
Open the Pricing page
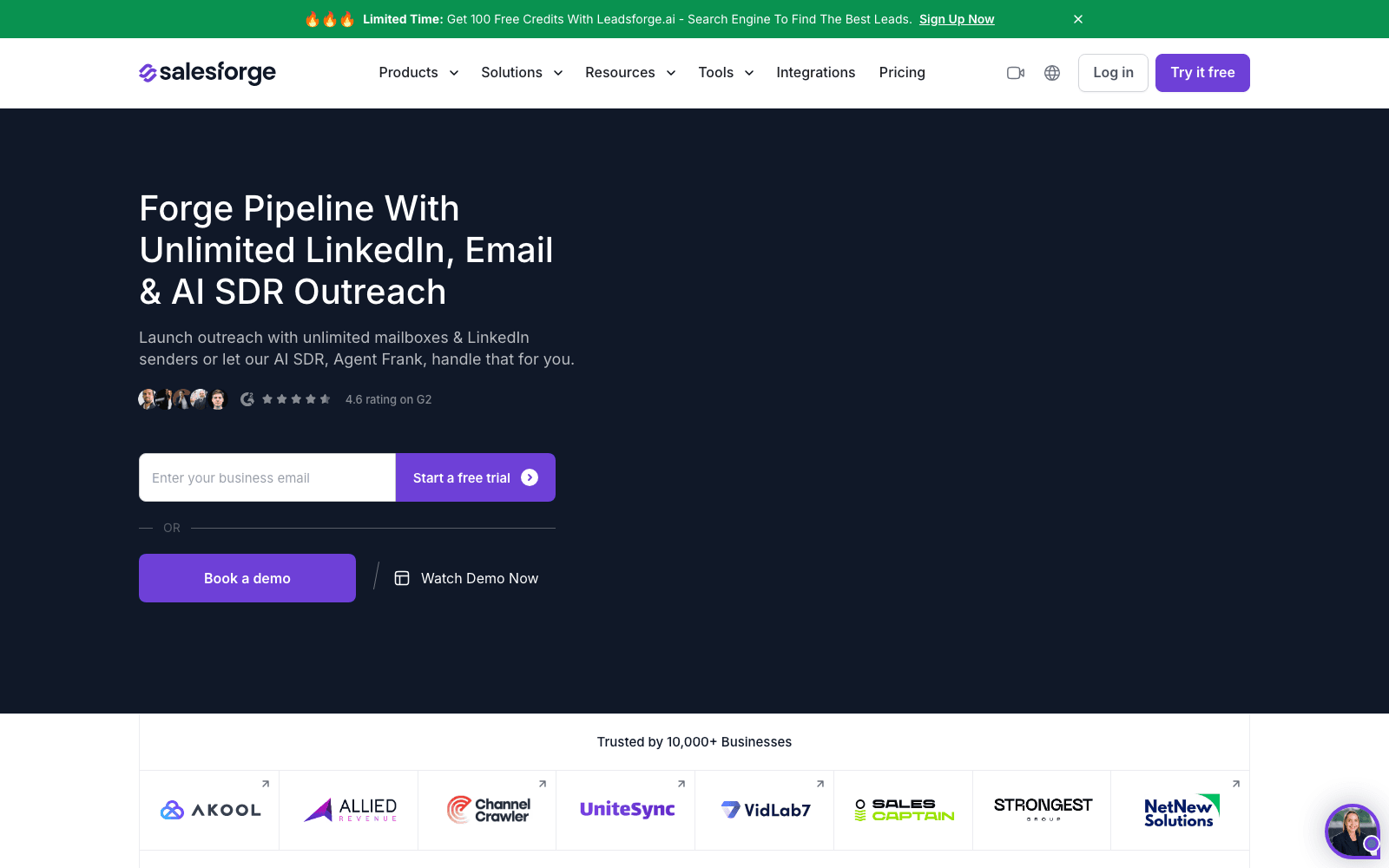pos(902,73)
